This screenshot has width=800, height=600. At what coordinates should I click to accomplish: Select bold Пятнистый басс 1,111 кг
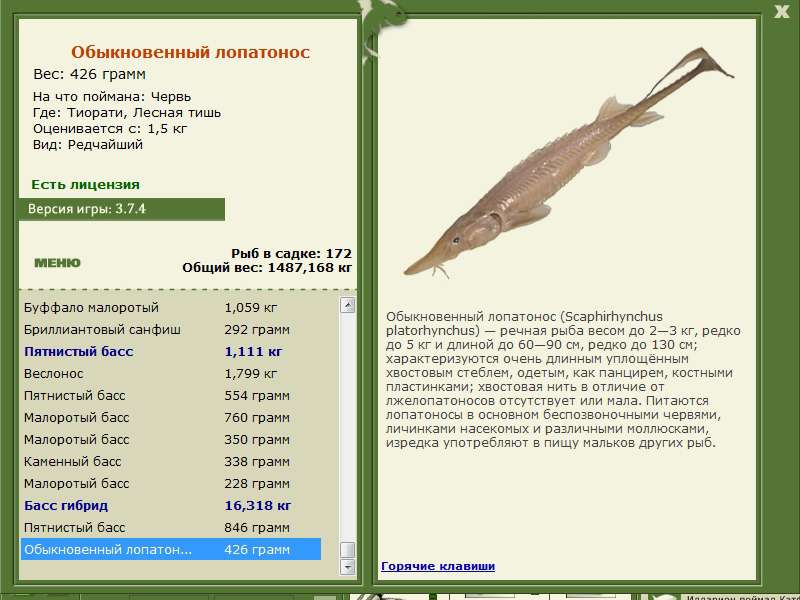pyautogui.click(x=171, y=352)
